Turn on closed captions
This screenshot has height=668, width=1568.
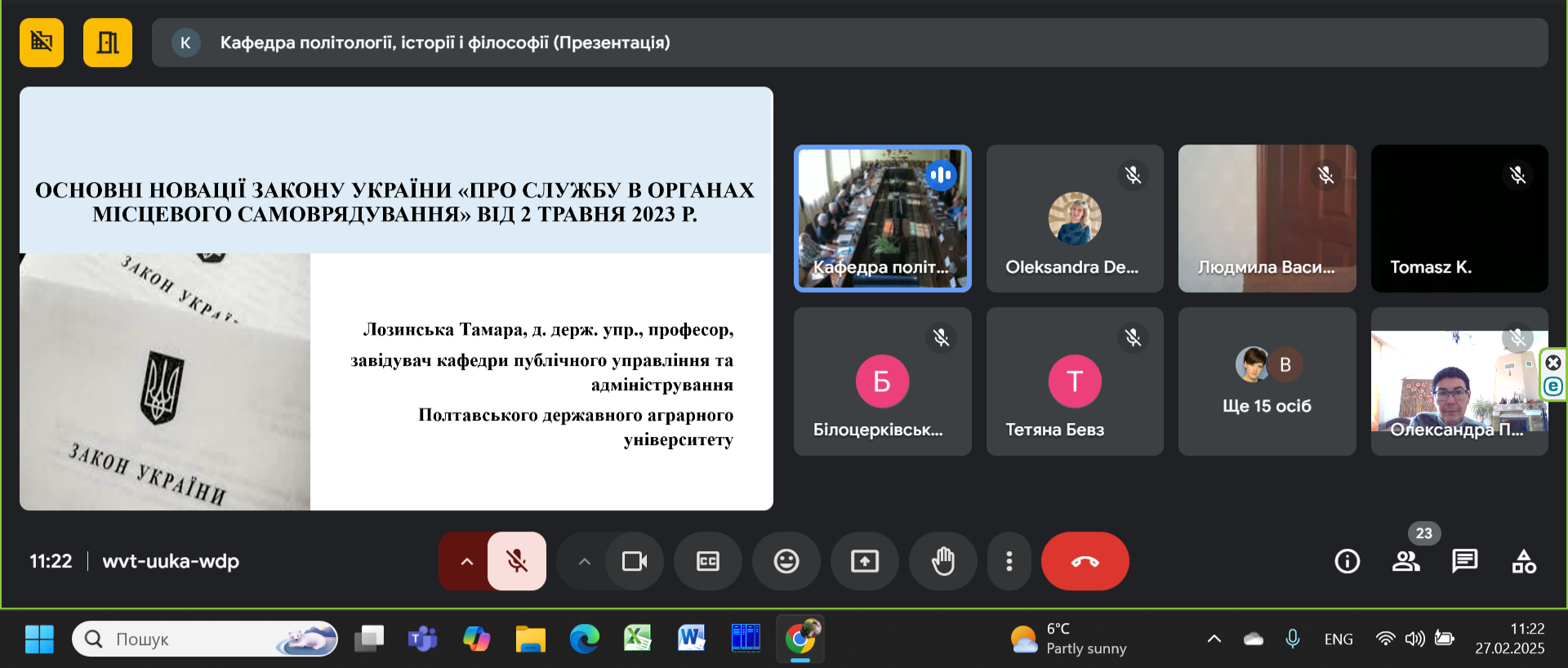click(x=707, y=561)
